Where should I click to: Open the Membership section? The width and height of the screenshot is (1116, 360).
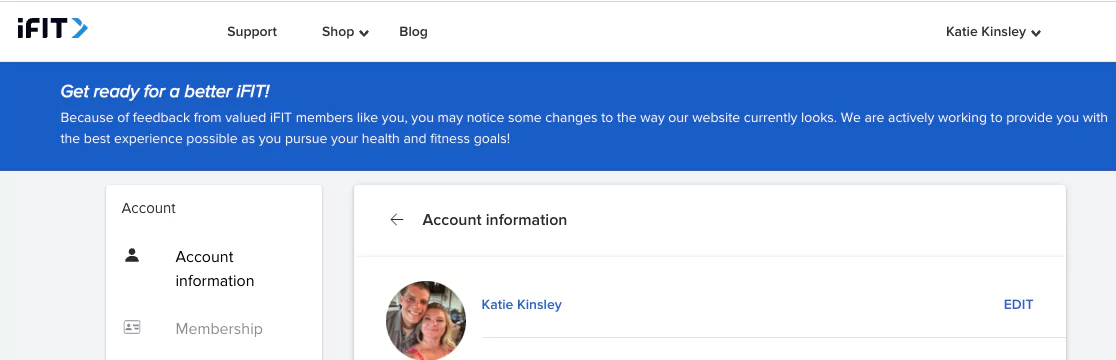pos(219,329)
